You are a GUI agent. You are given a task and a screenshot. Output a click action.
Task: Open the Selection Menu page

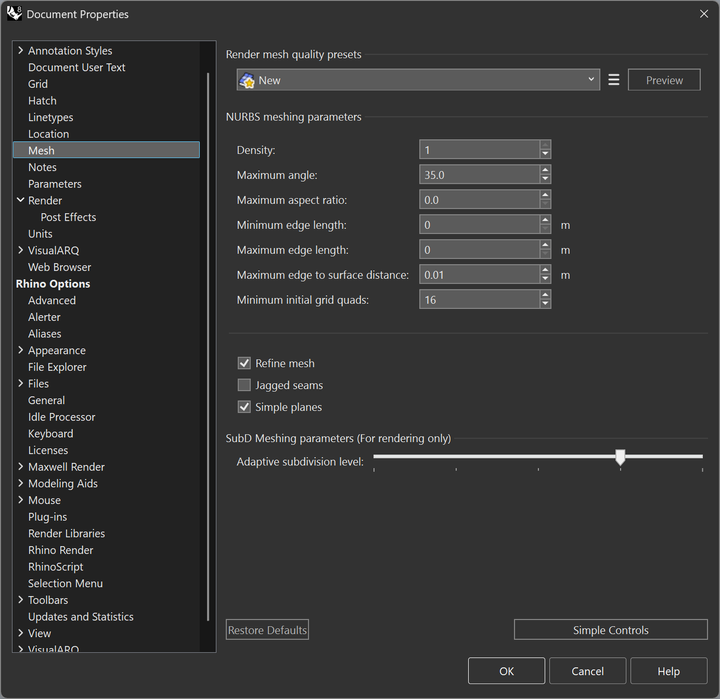tap(65, 583)
